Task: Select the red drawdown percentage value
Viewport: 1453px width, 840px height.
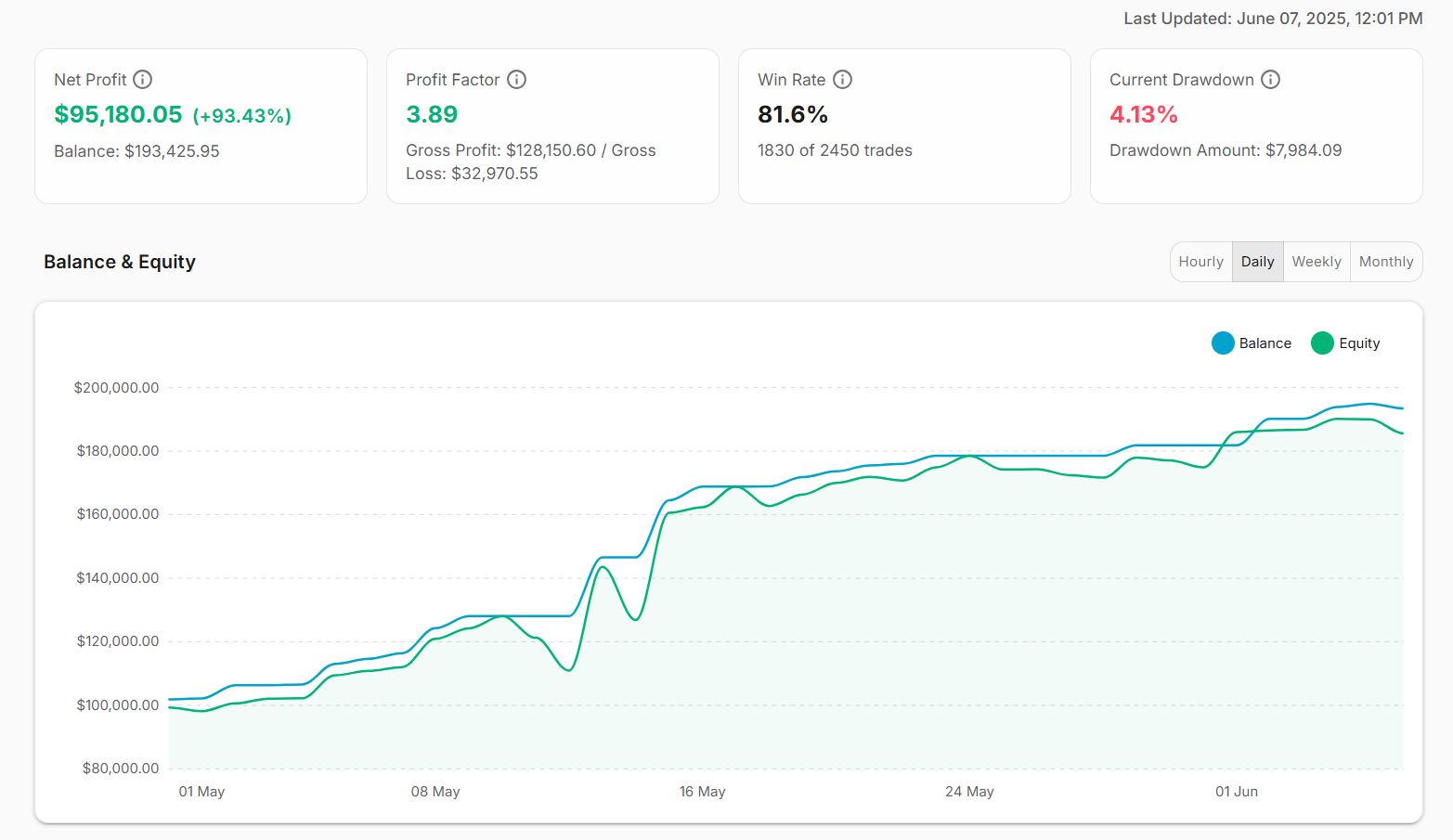Action: click(1142, 114)
